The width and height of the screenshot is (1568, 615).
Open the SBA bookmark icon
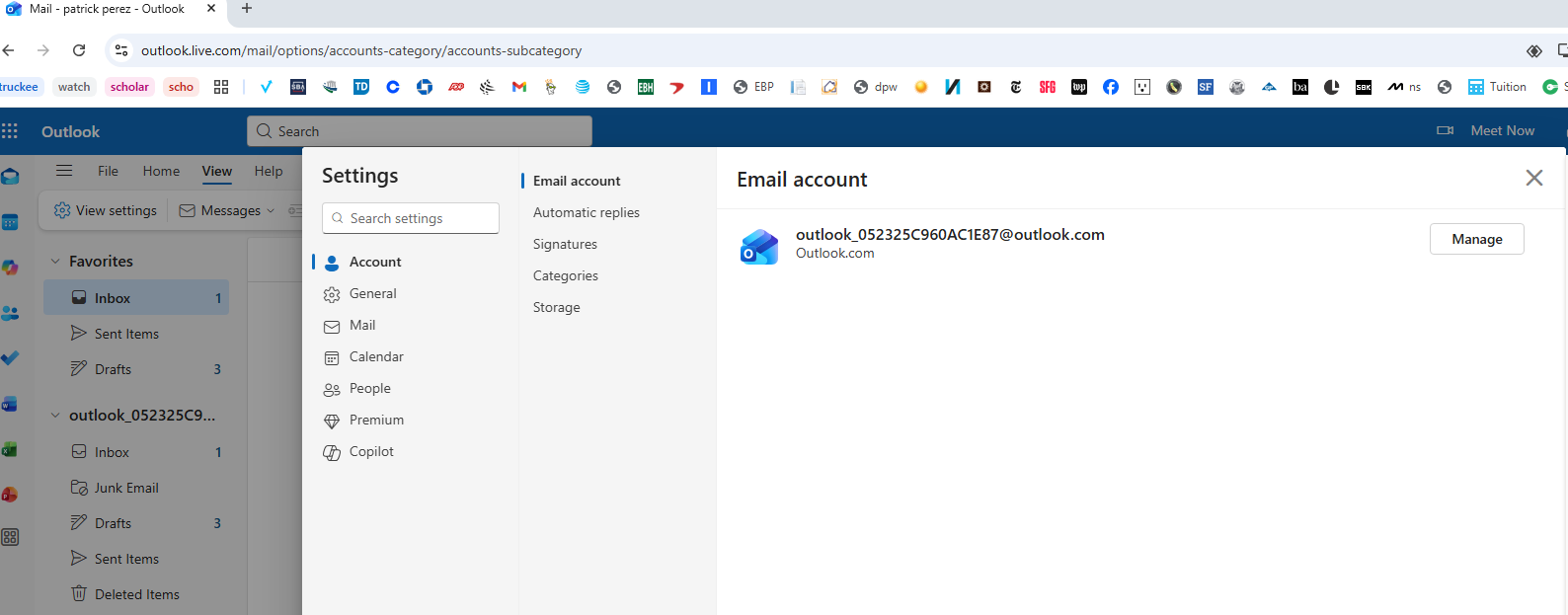coord(298,87)
